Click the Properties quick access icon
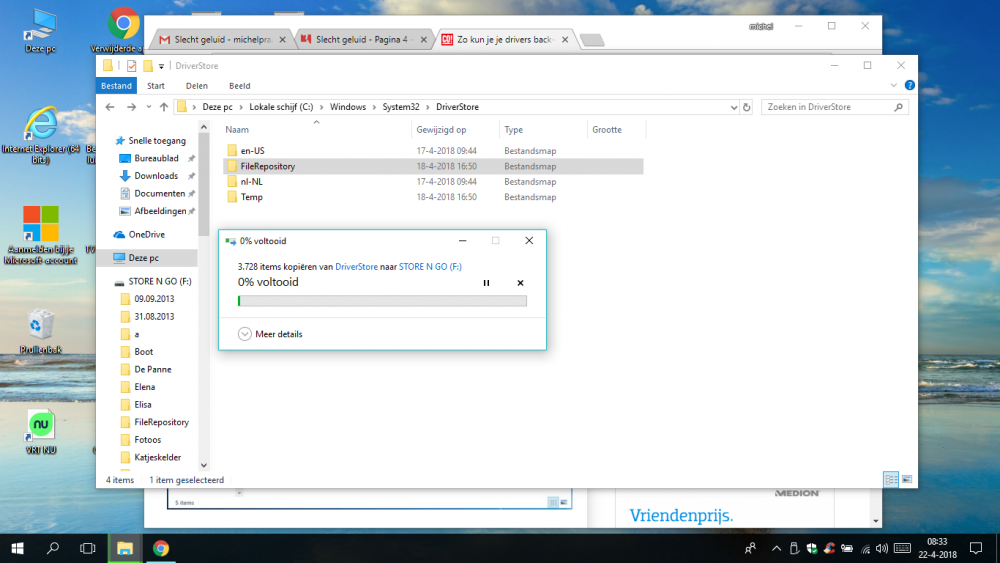 (131, 66)
